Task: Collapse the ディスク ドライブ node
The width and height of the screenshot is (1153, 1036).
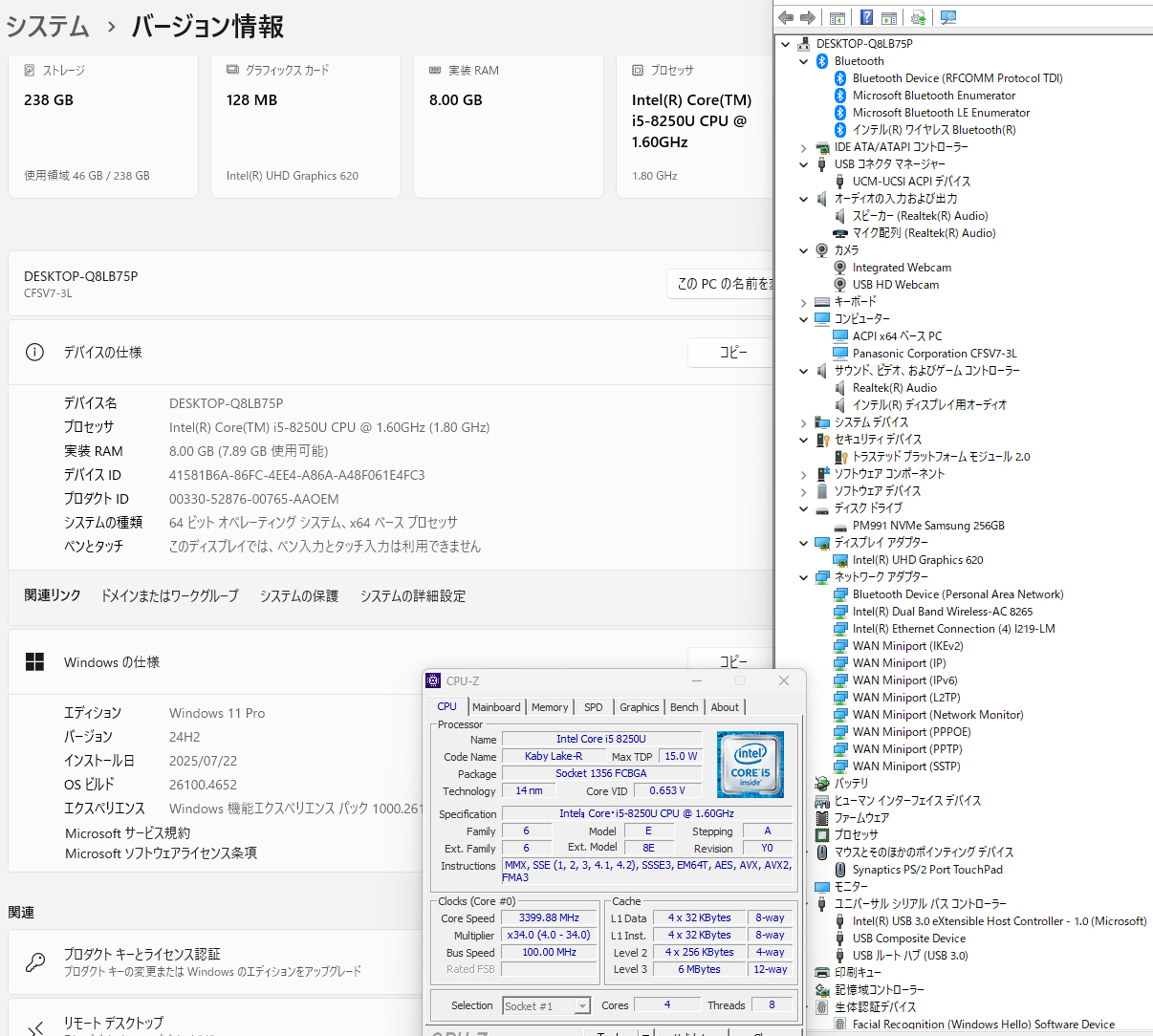Action: (x=803, y=508)
